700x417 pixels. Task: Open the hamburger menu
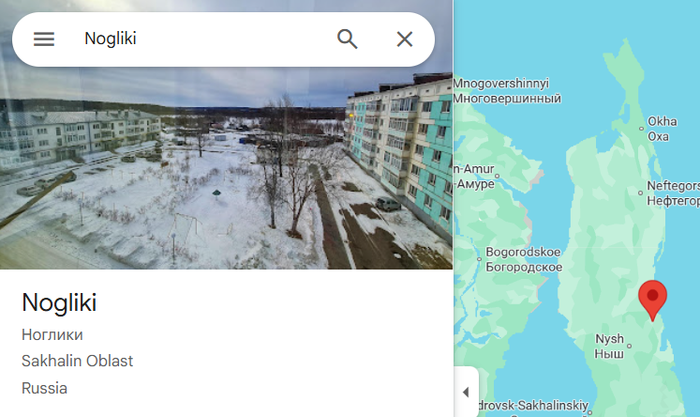(44, 39)
